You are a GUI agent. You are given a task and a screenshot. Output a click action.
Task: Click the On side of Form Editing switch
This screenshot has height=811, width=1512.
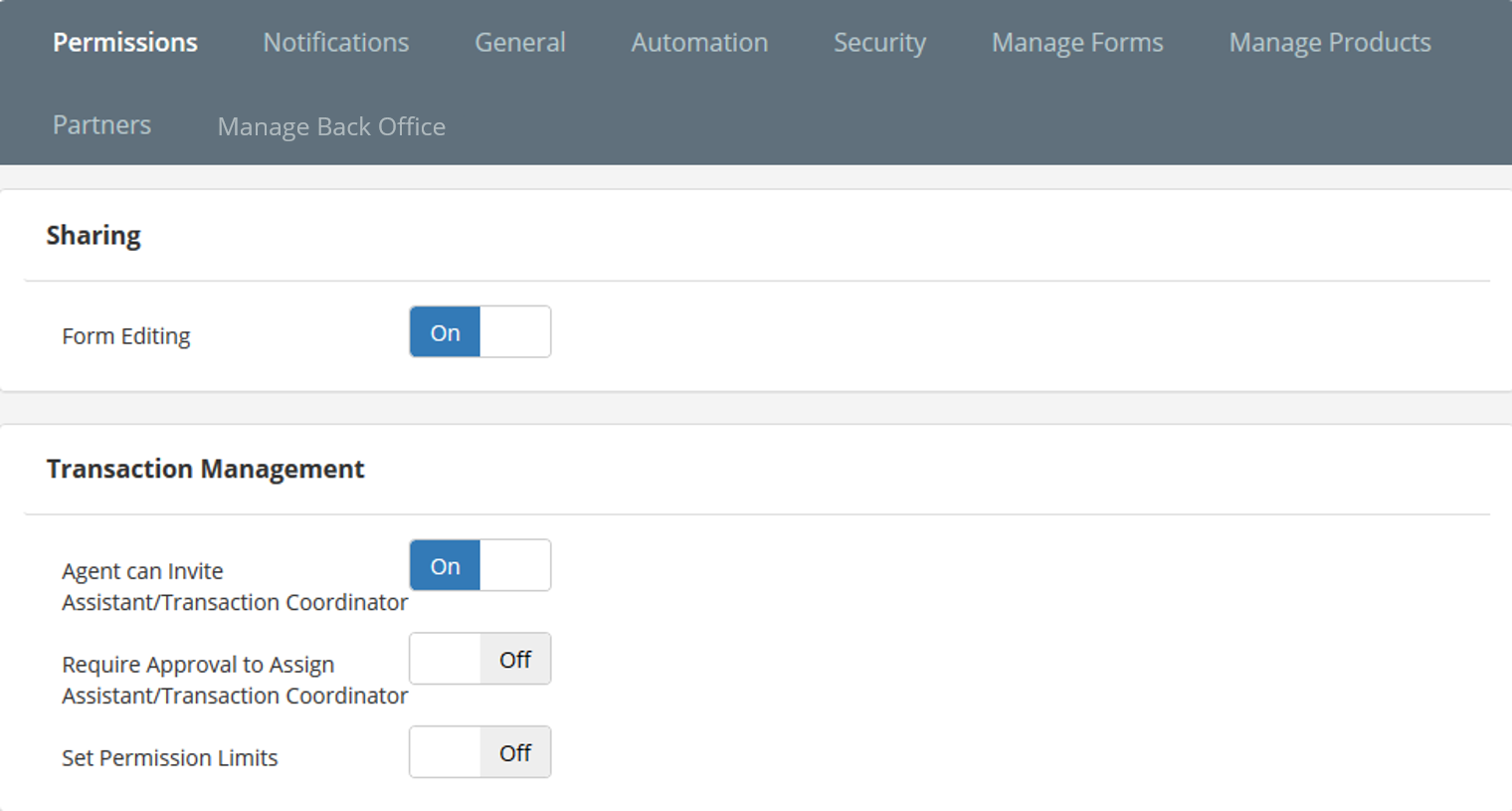(x=445, y=331)
